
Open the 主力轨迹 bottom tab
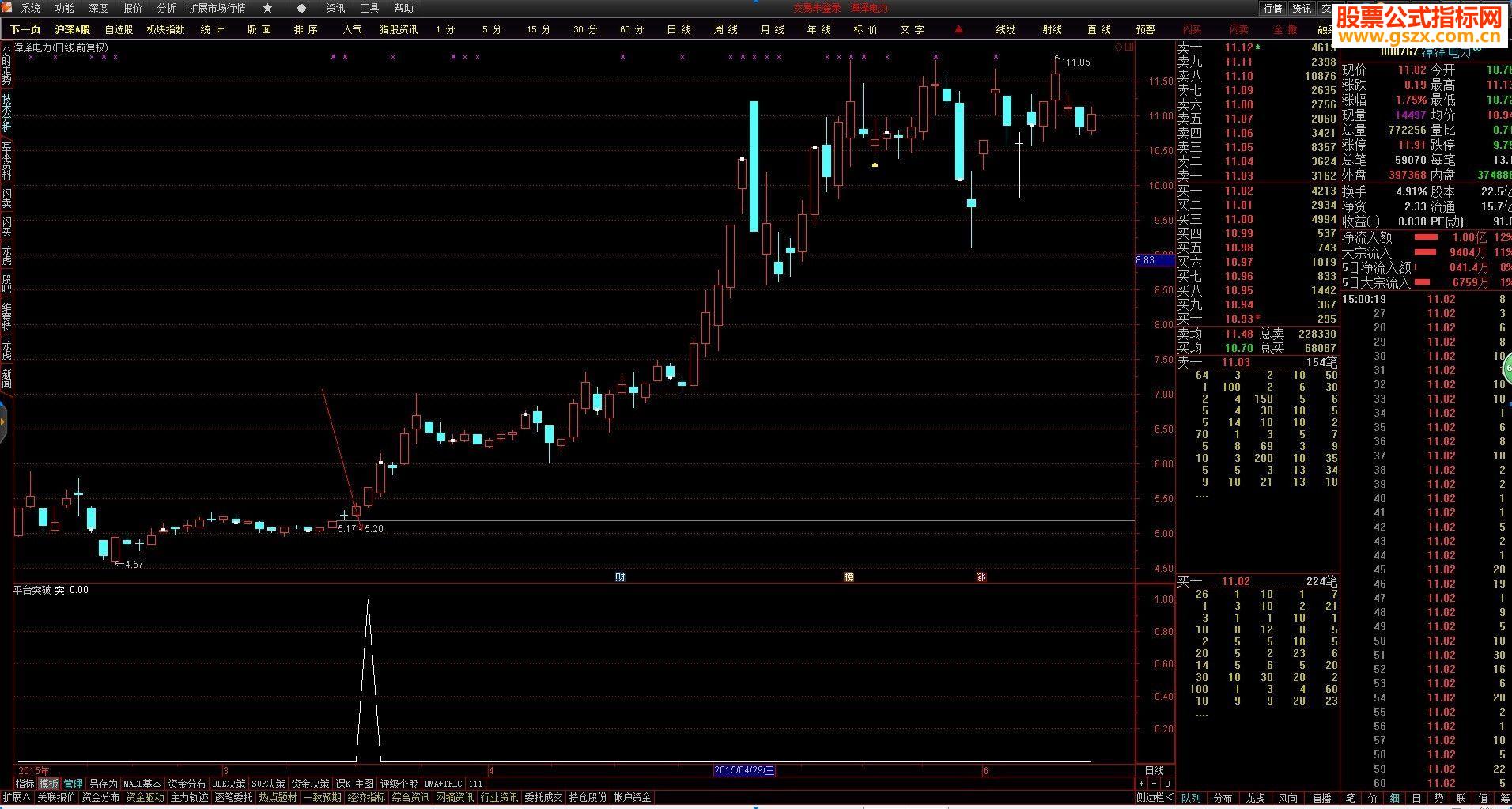point(189,797)
